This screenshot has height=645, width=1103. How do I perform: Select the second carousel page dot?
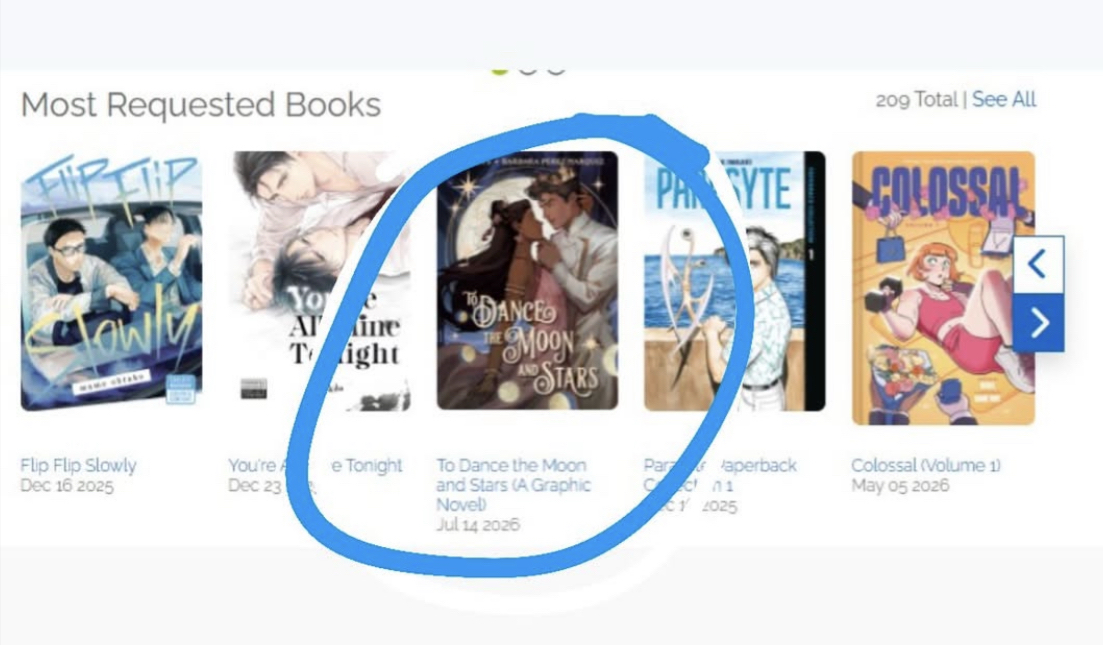point(528,68)
